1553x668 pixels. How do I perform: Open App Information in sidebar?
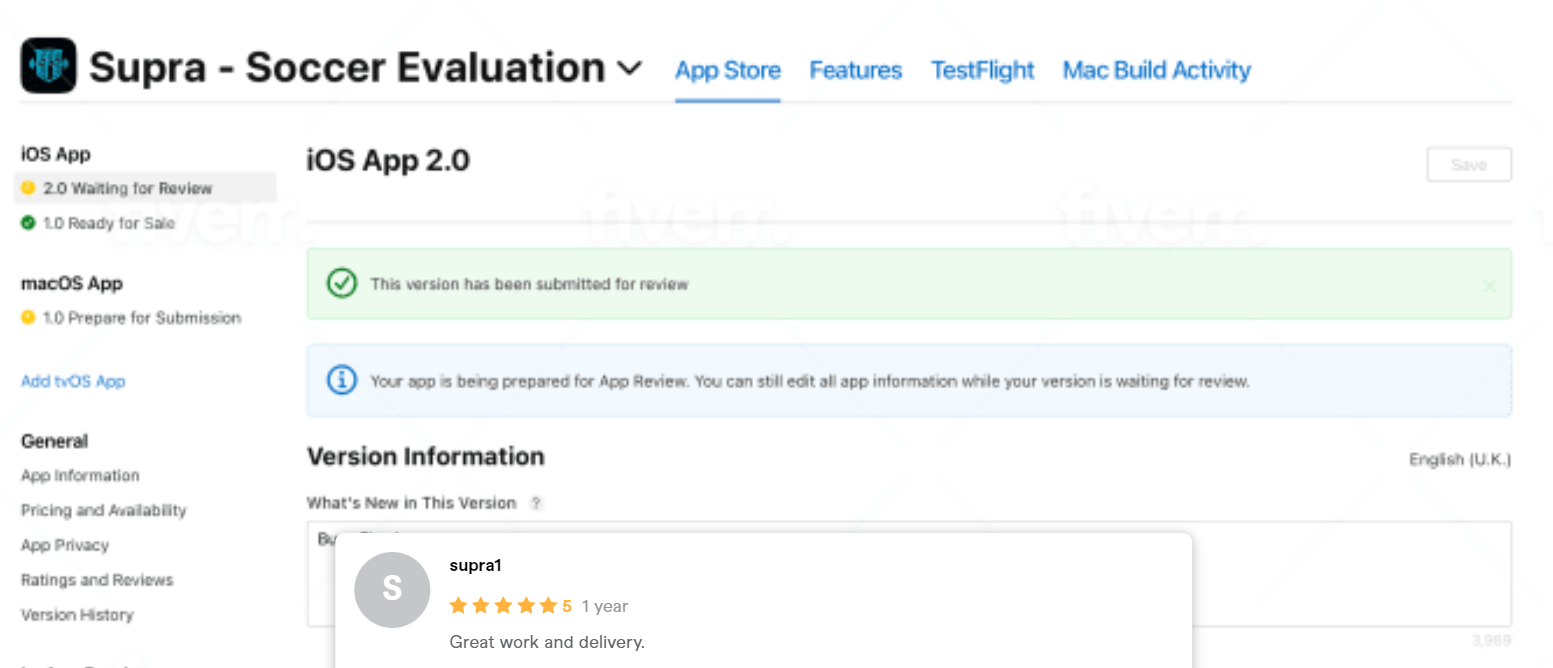coord(80,476)
